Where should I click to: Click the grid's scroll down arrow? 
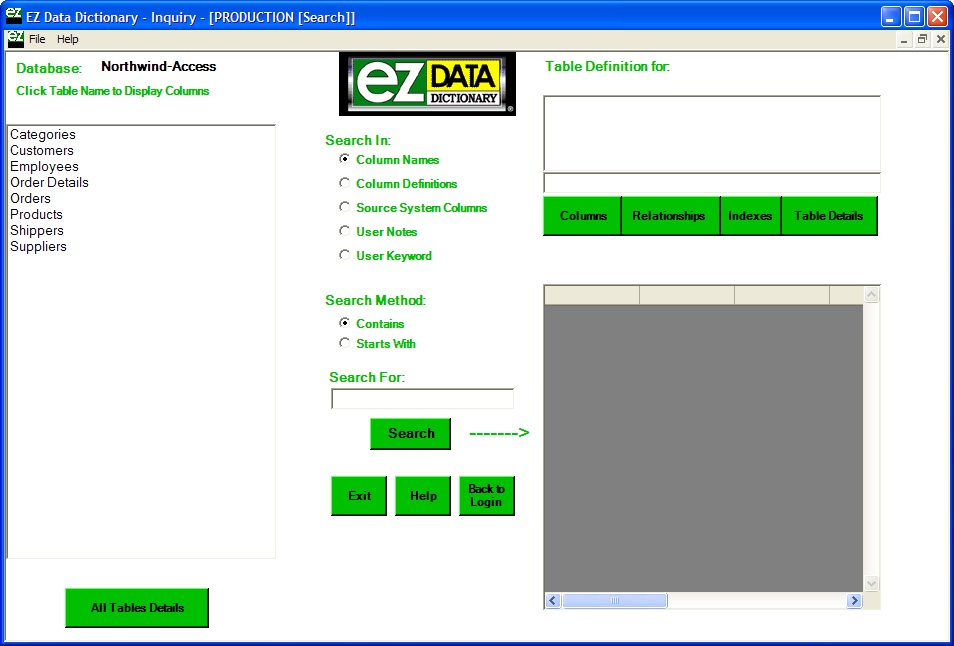[871, 583]
